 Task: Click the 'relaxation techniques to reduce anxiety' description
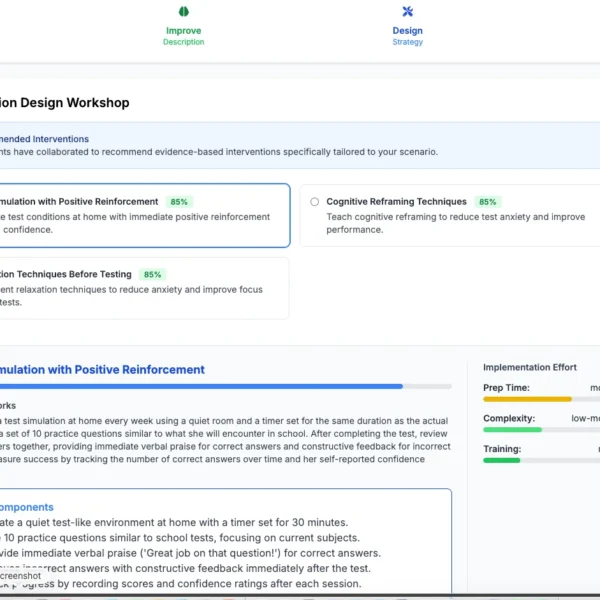coord(131,296)
